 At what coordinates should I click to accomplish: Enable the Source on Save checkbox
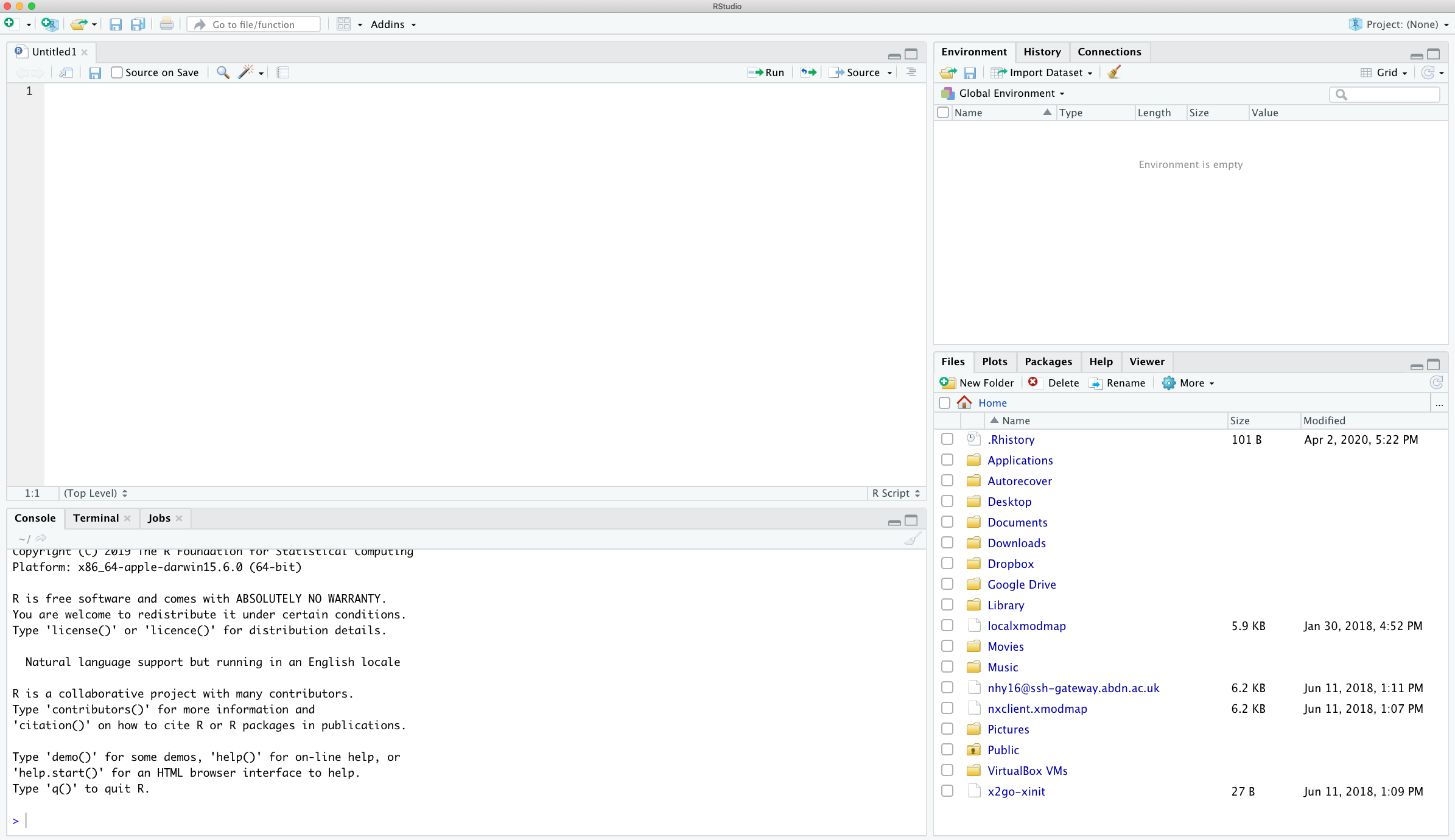(117, 72)
